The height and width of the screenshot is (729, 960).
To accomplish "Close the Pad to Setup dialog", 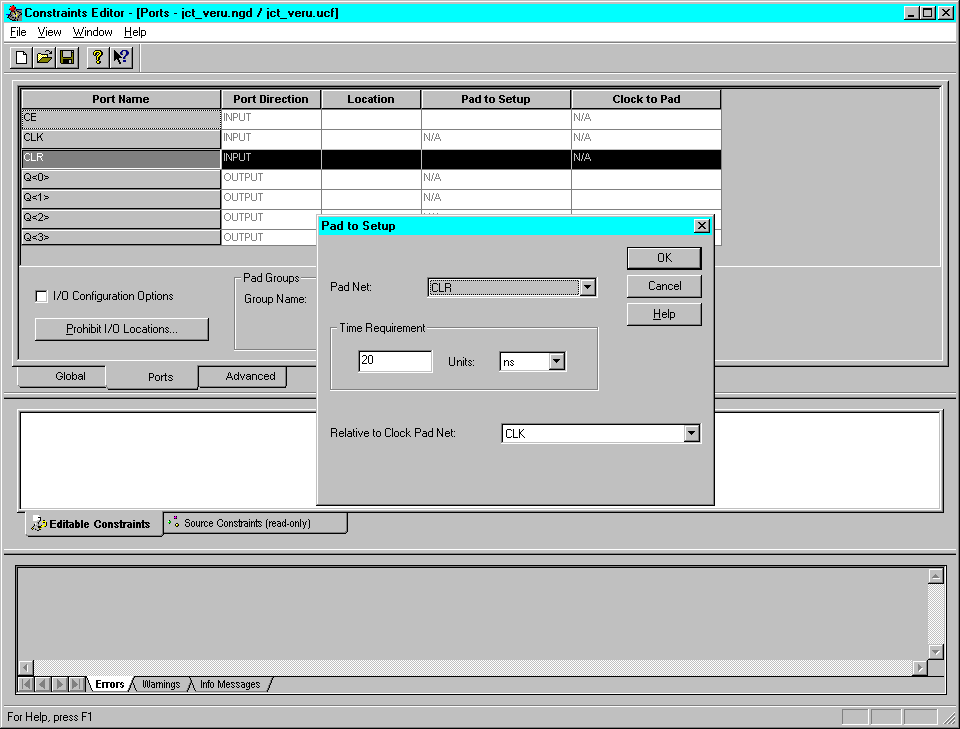I will [701, 226].
